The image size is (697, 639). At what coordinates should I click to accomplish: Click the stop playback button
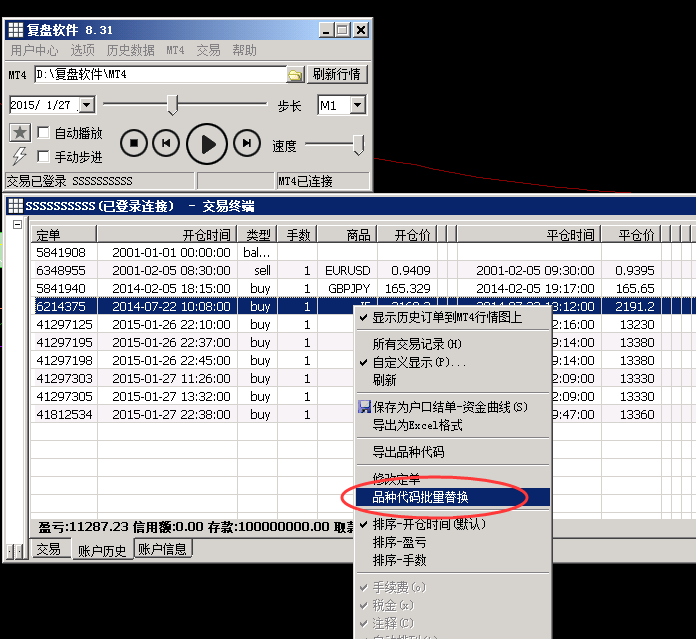pos(134,144)
